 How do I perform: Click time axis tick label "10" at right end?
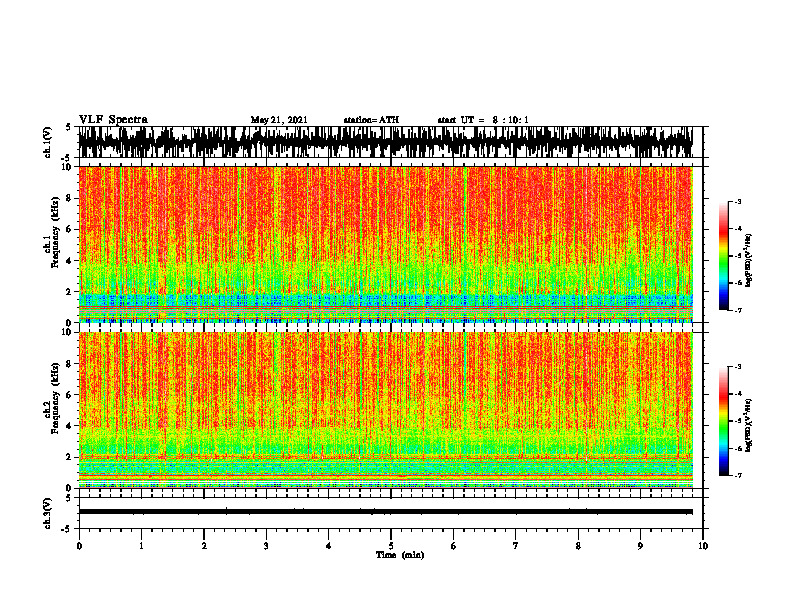pyautogui.click(x=703, y=546)
